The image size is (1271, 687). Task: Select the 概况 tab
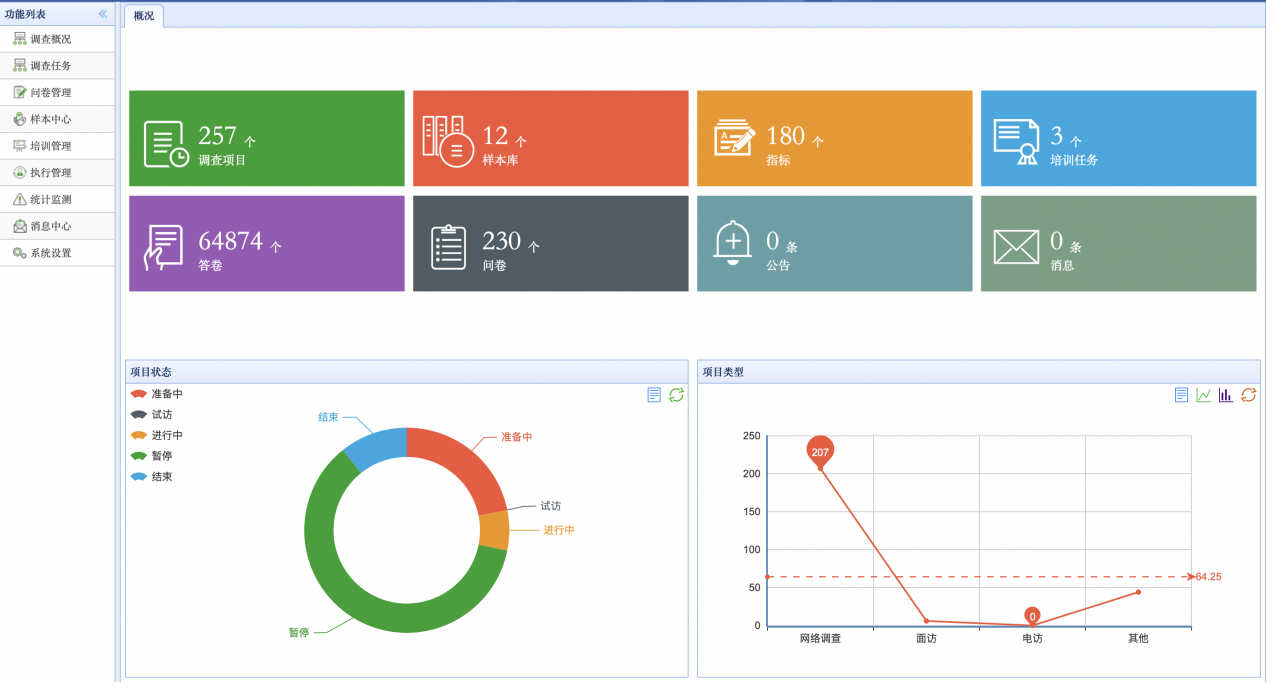click(x=144, y=16)
